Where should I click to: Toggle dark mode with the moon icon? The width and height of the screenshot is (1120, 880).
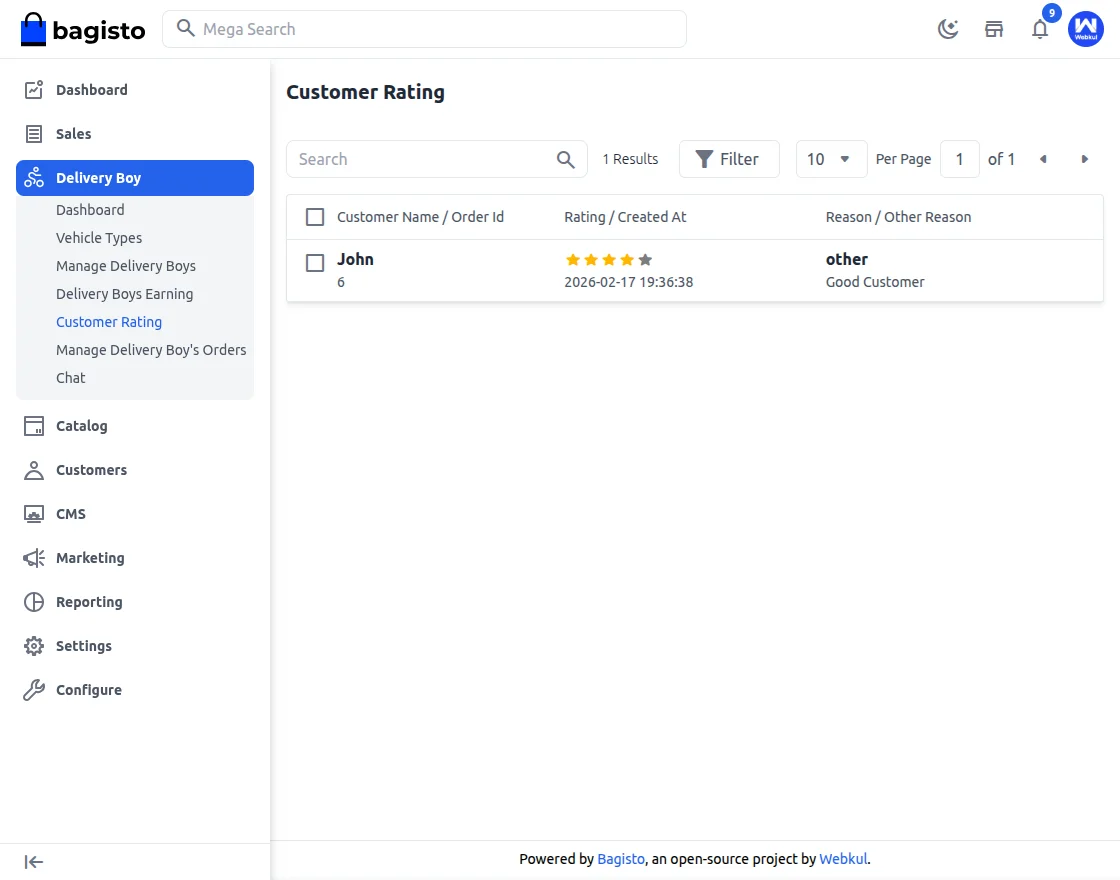(947, 29)
